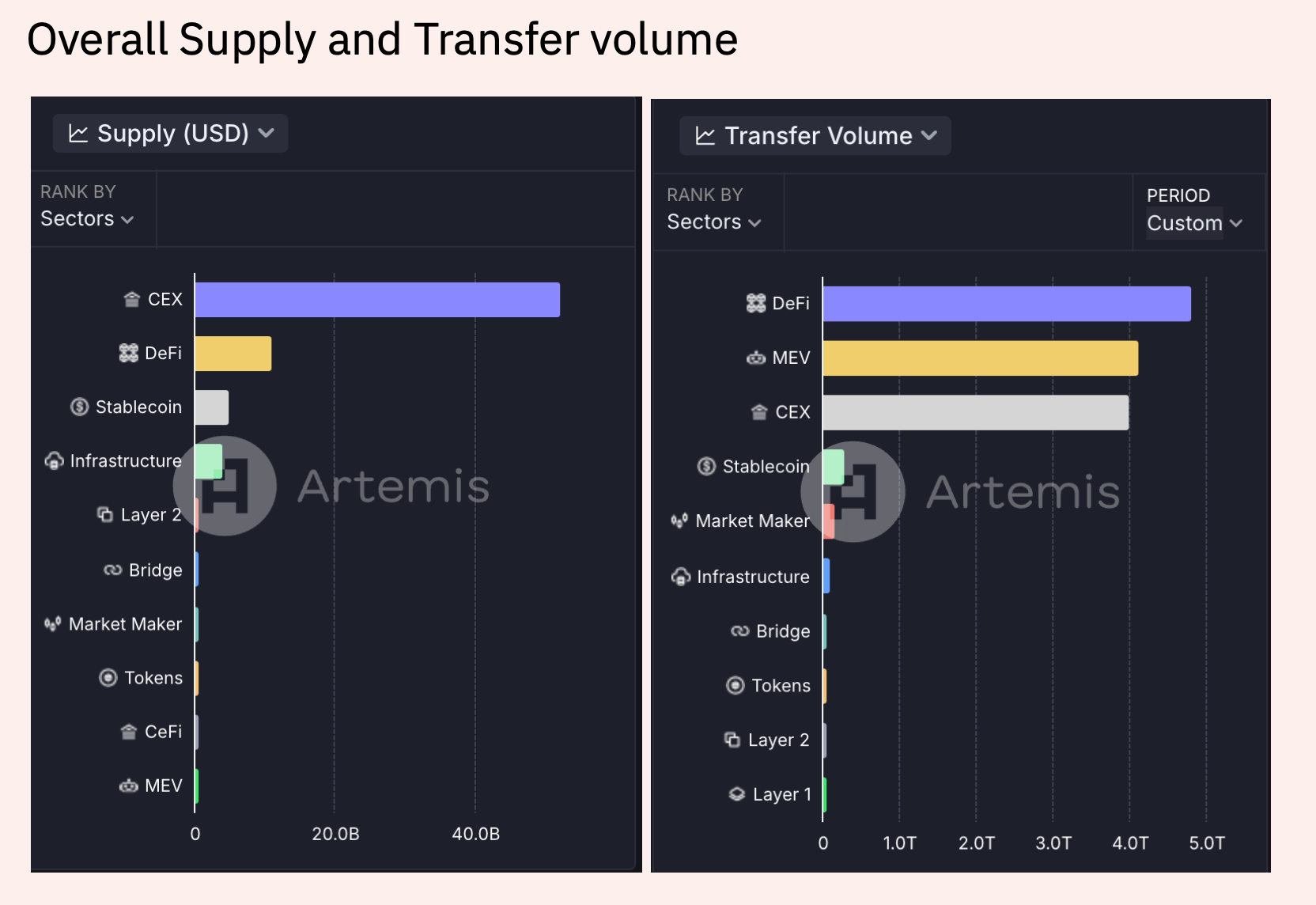This screenshot has height=905, width=1316.
Task: Expand the Sectors rank dropdown on left chart
Action: tap(87, 219)
